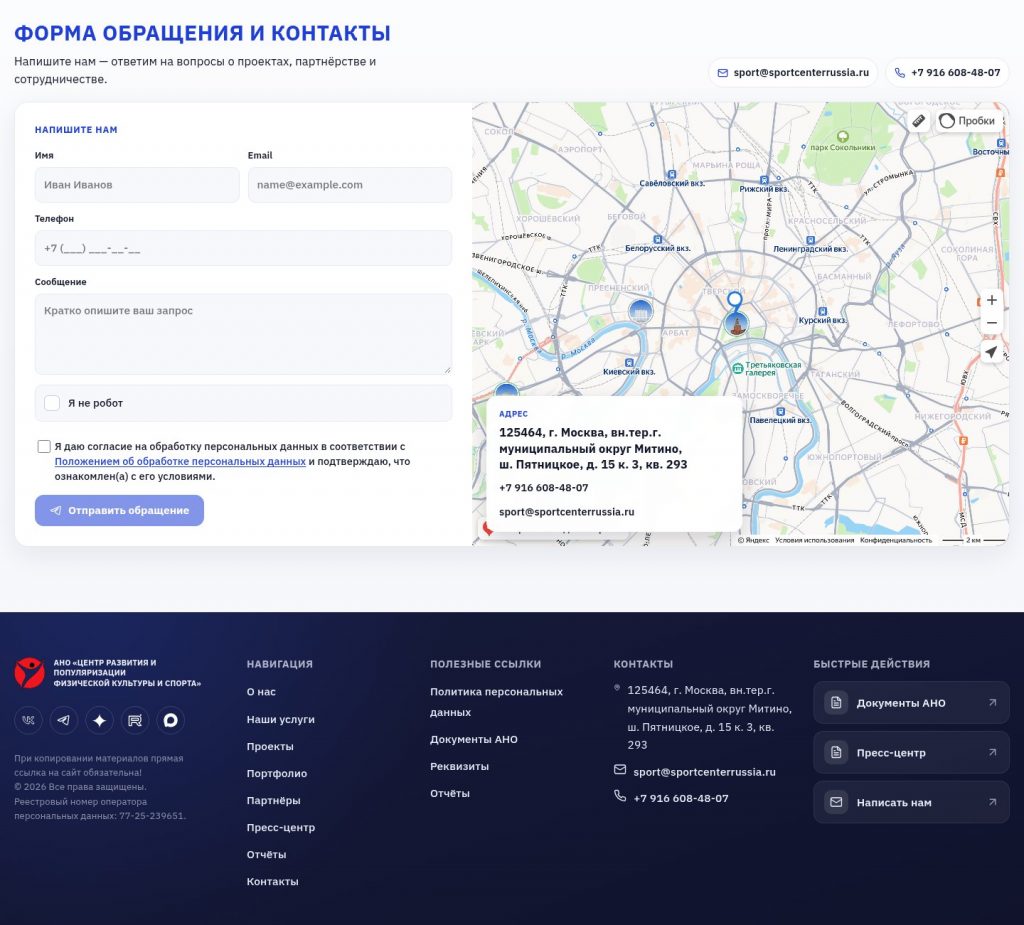Open "Отчёты" under Полезные ссылки

(450, 794)
